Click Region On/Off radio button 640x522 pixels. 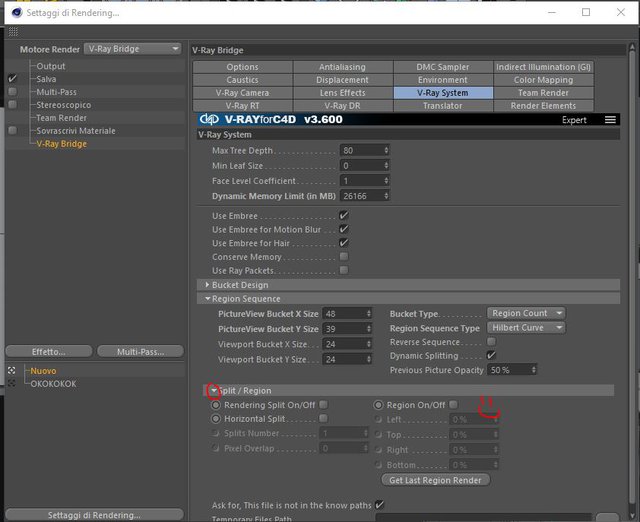click(378, 405)
